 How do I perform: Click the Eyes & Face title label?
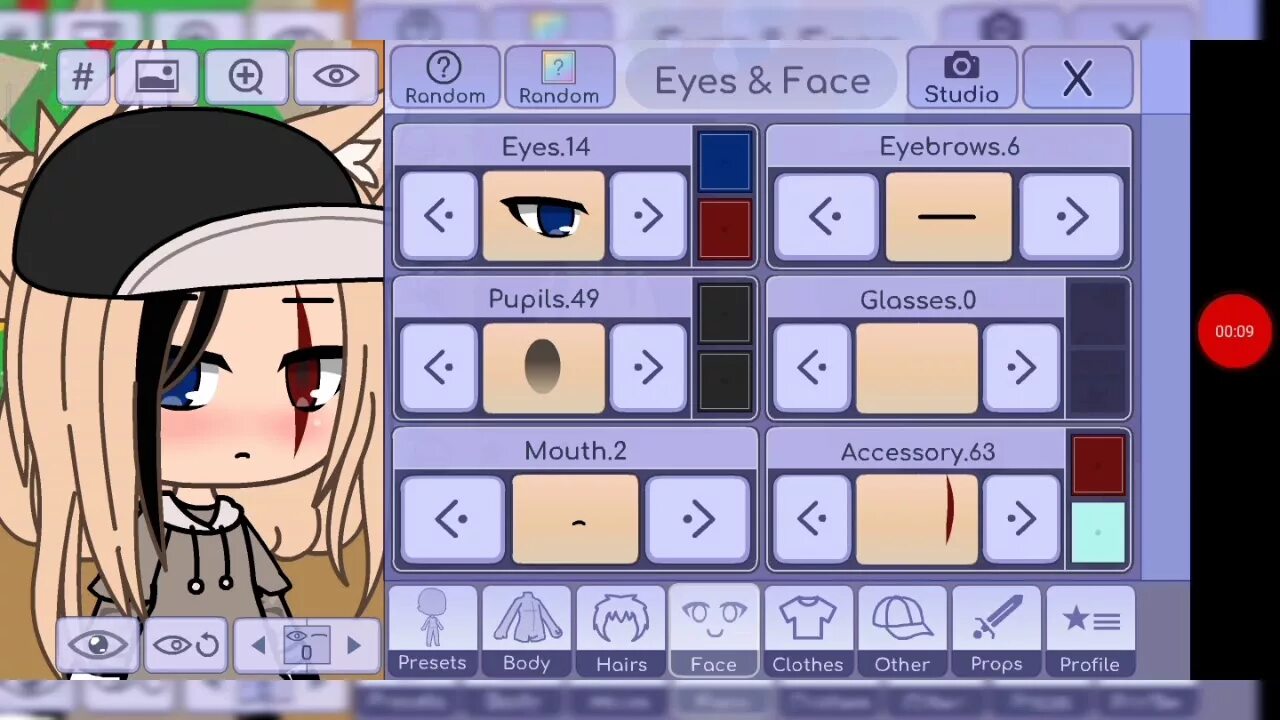click(x=762, y=81)
